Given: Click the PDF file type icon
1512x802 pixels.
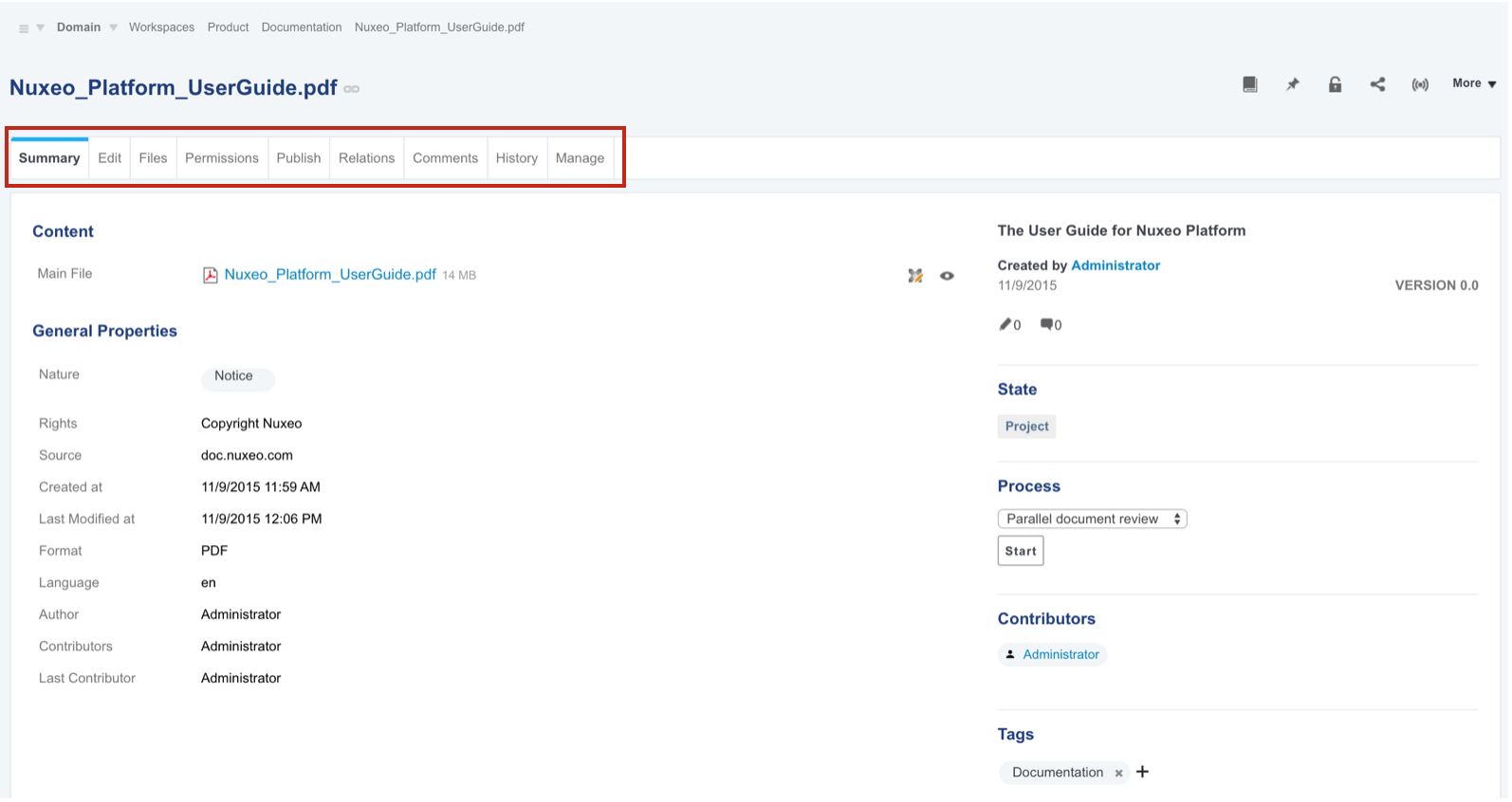Looking at the screenshot, I should [211, 275].
